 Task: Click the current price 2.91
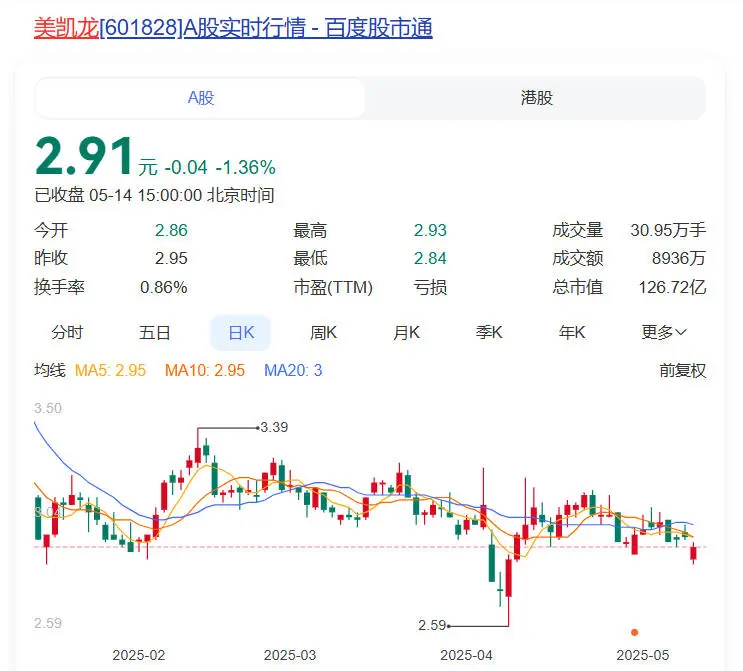(85, 156)
